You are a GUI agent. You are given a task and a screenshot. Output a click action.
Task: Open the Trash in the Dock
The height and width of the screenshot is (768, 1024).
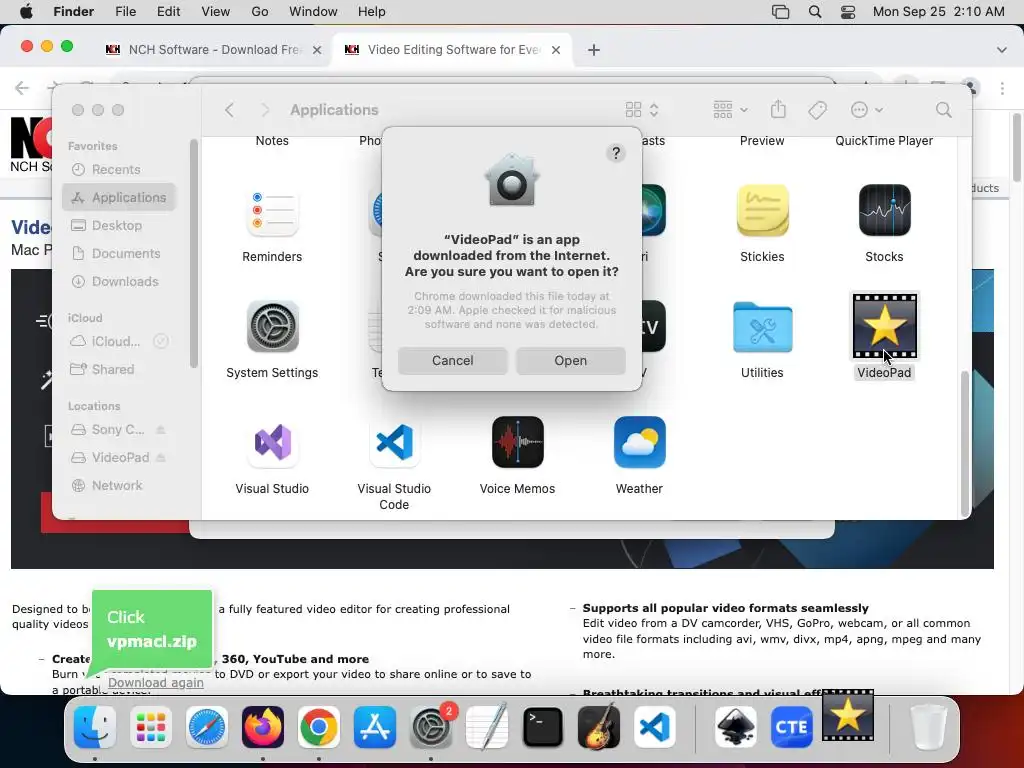click(929, 727)
